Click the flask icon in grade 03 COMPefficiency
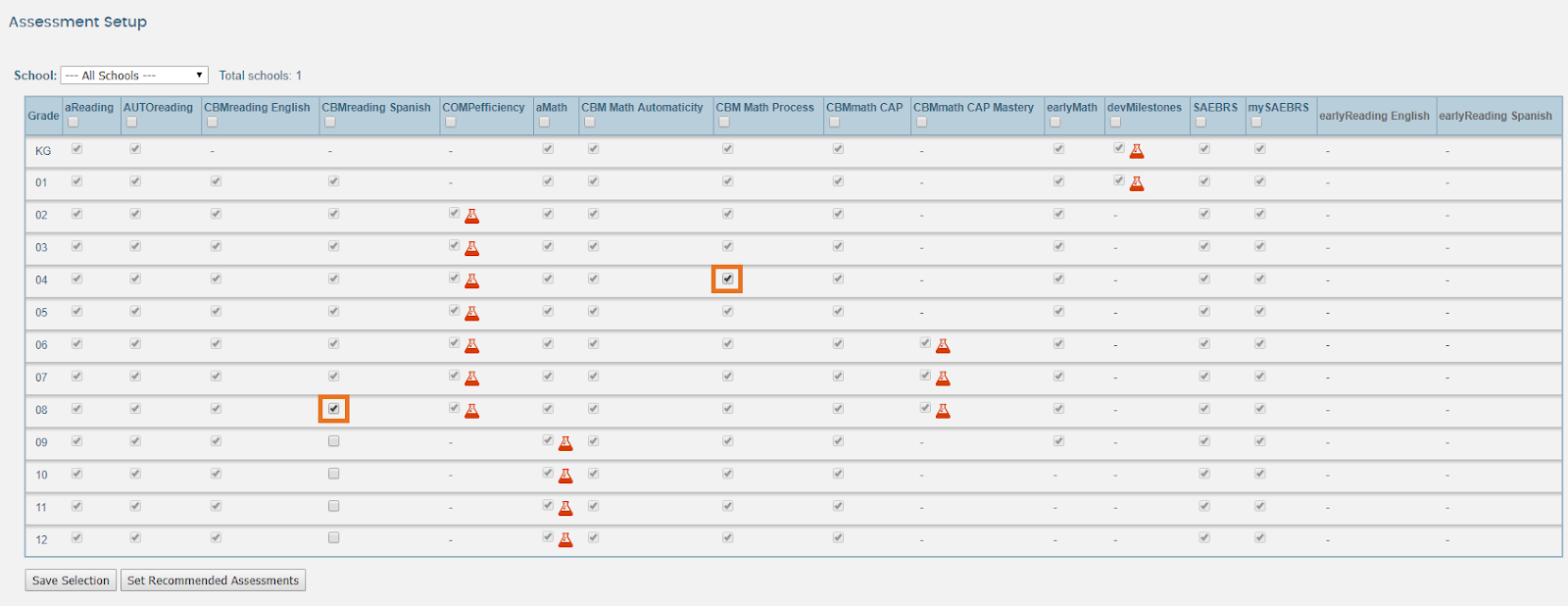 coord(471,248)
